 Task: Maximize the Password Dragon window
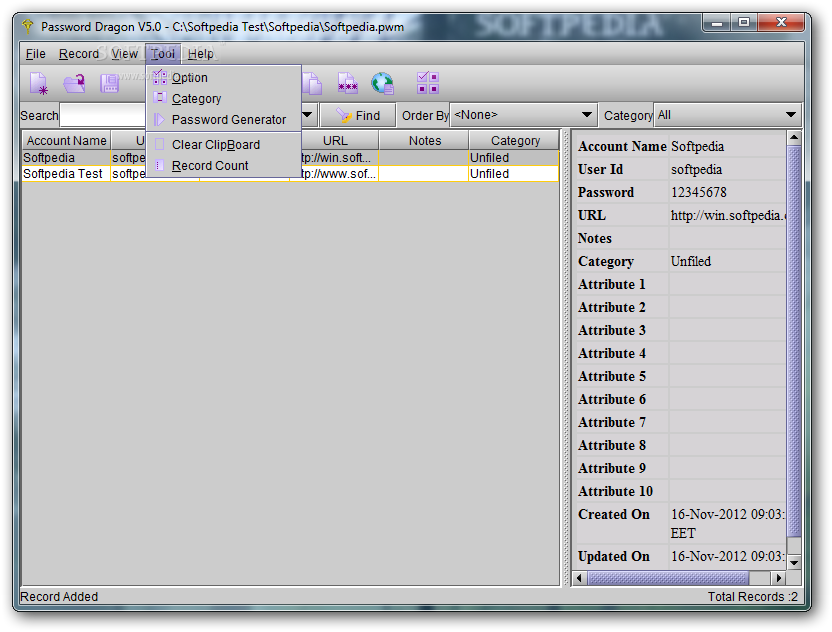[744, 22]
